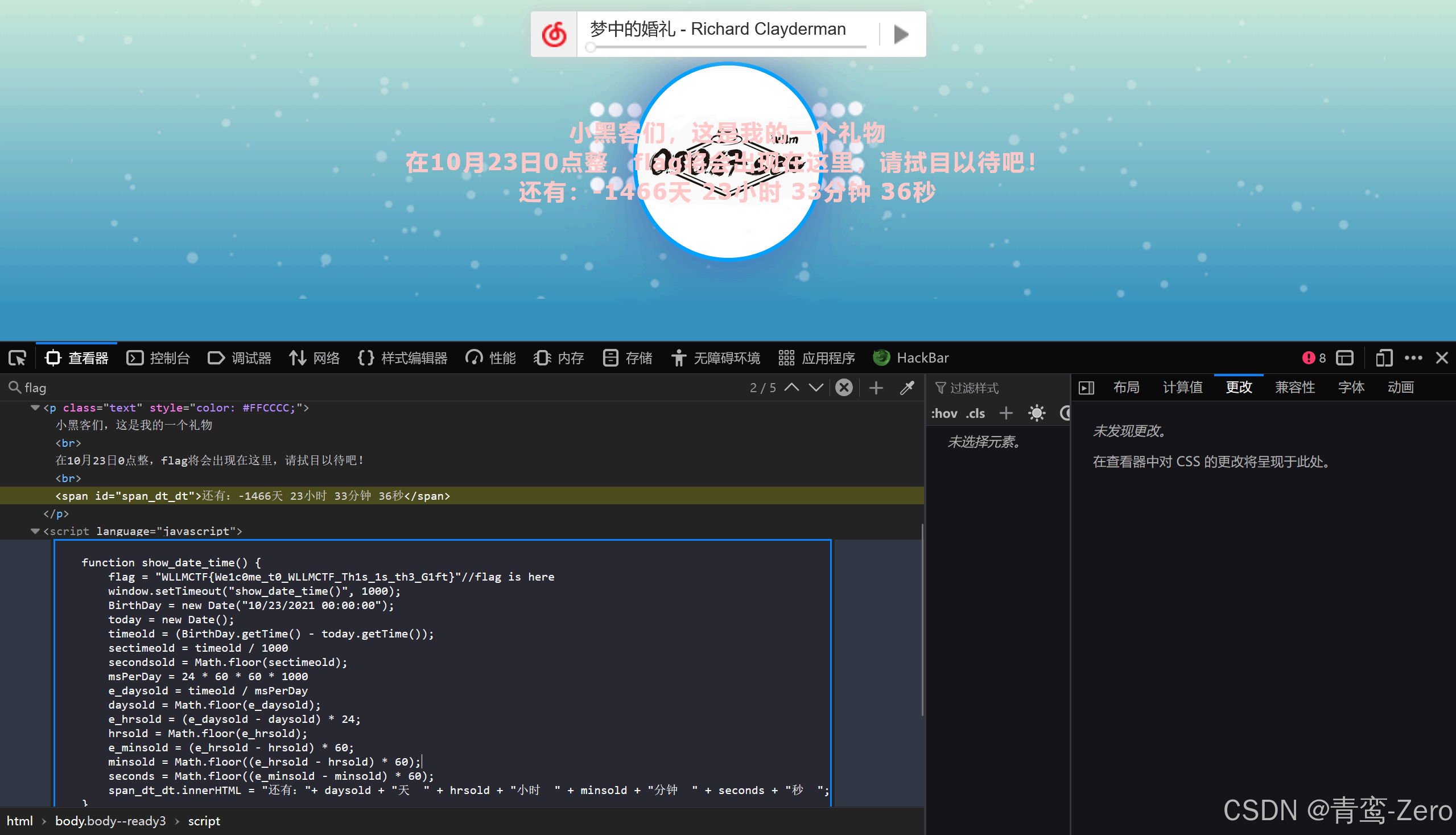This screenshot has width=1456, height=835.
Task: Click the element picker icon
Action: 17,358
